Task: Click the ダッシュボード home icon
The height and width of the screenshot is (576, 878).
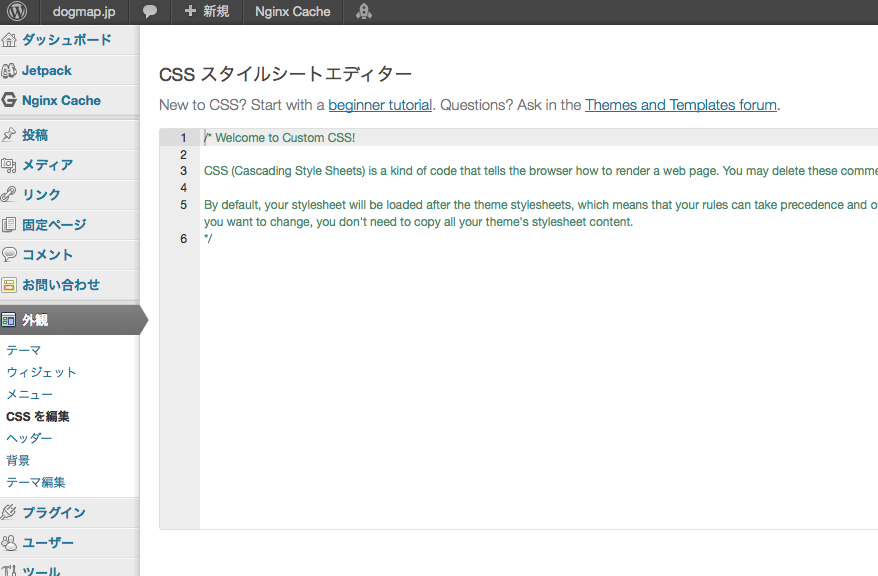Action: click(9, 41)
